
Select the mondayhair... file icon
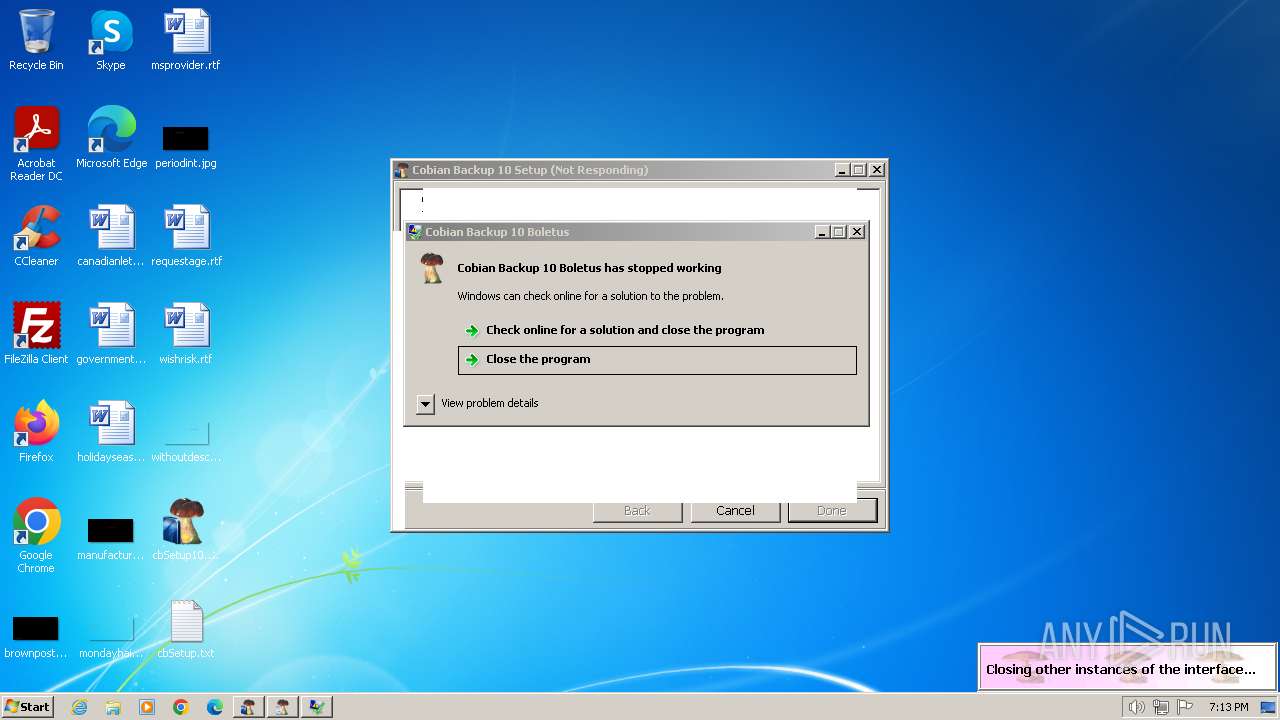coord(111,636)
